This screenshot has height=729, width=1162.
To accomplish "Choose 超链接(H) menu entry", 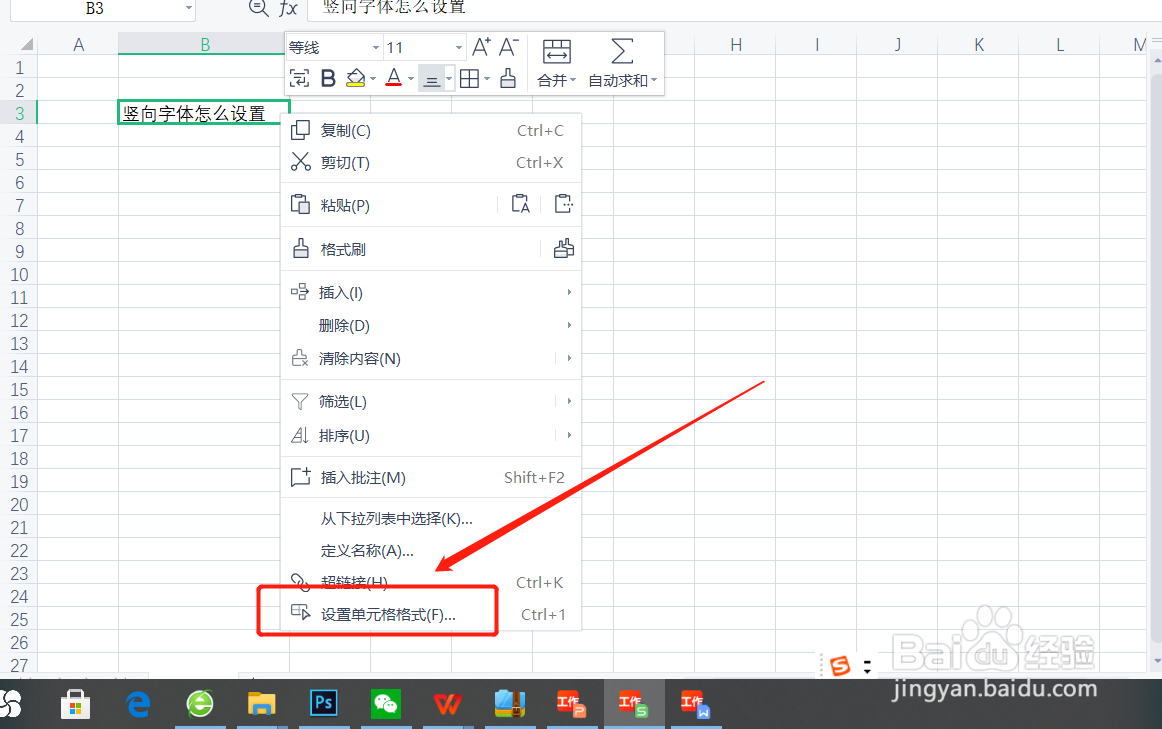I will click(431, 582).
